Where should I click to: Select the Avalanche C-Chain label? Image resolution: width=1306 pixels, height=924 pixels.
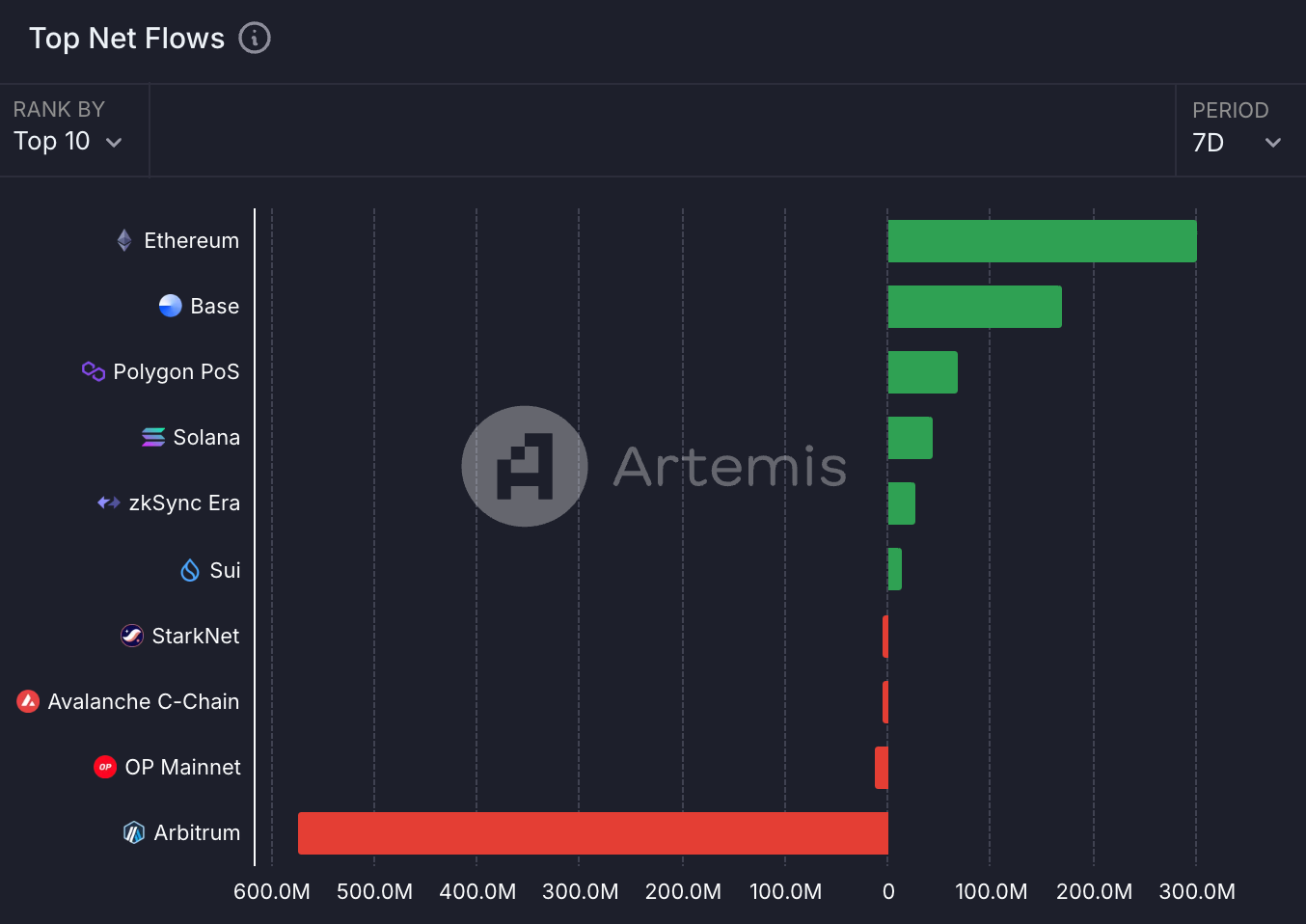pos(144,701)
